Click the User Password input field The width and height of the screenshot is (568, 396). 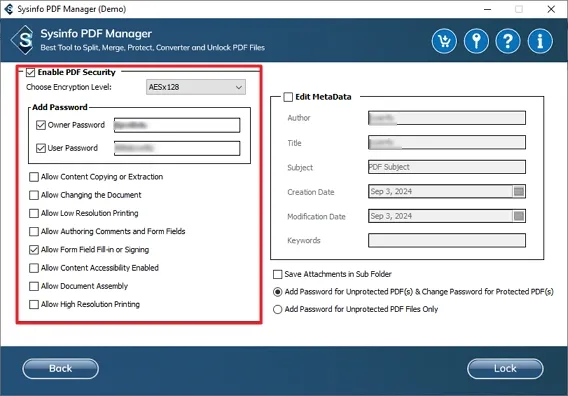[x=177, y=148]
